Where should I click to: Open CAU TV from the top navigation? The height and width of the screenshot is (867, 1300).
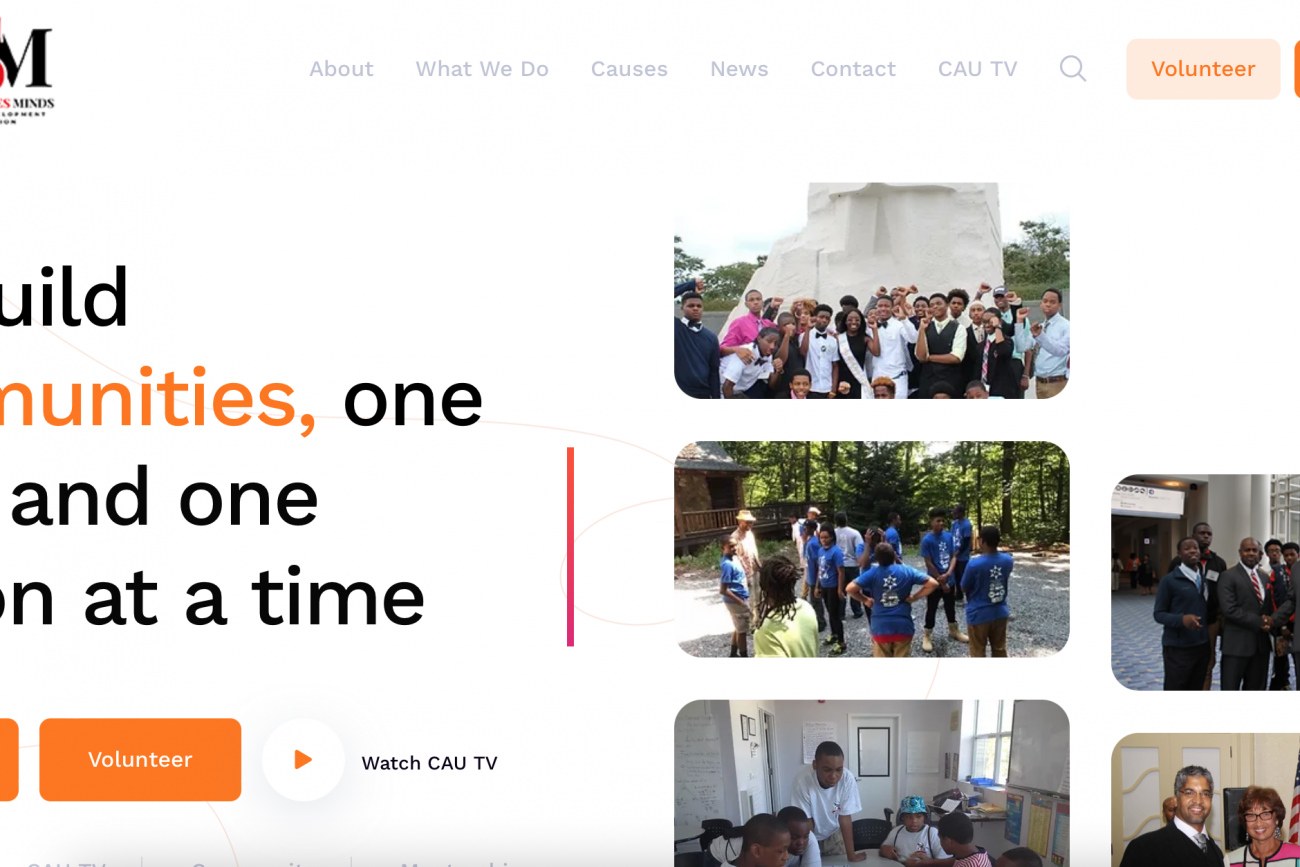click(x=977, y=69)
